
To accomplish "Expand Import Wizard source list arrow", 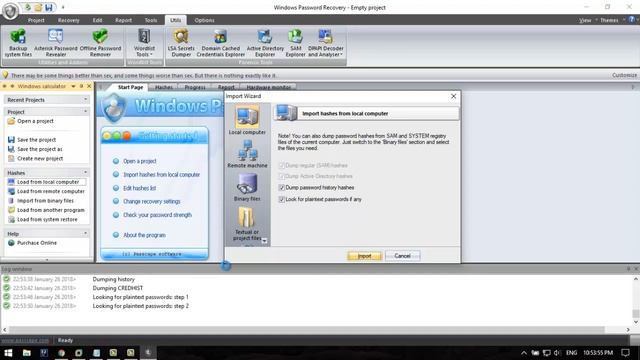I will [264, 241].
